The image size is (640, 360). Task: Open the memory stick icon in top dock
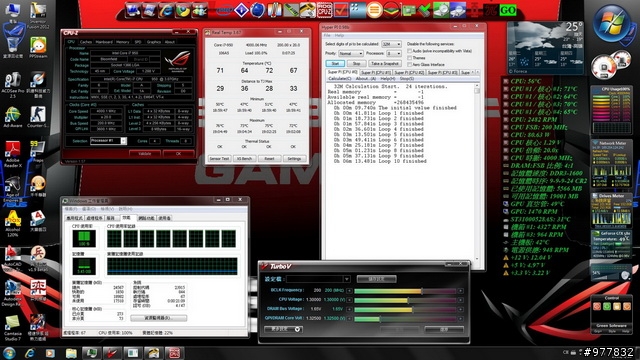tap(291, 10)
